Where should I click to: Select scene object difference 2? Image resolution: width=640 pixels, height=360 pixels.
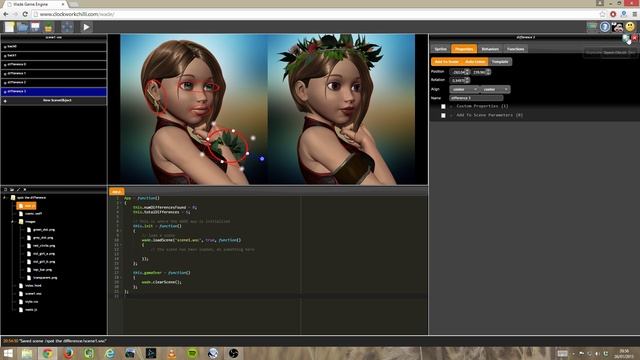coord(53,82)
